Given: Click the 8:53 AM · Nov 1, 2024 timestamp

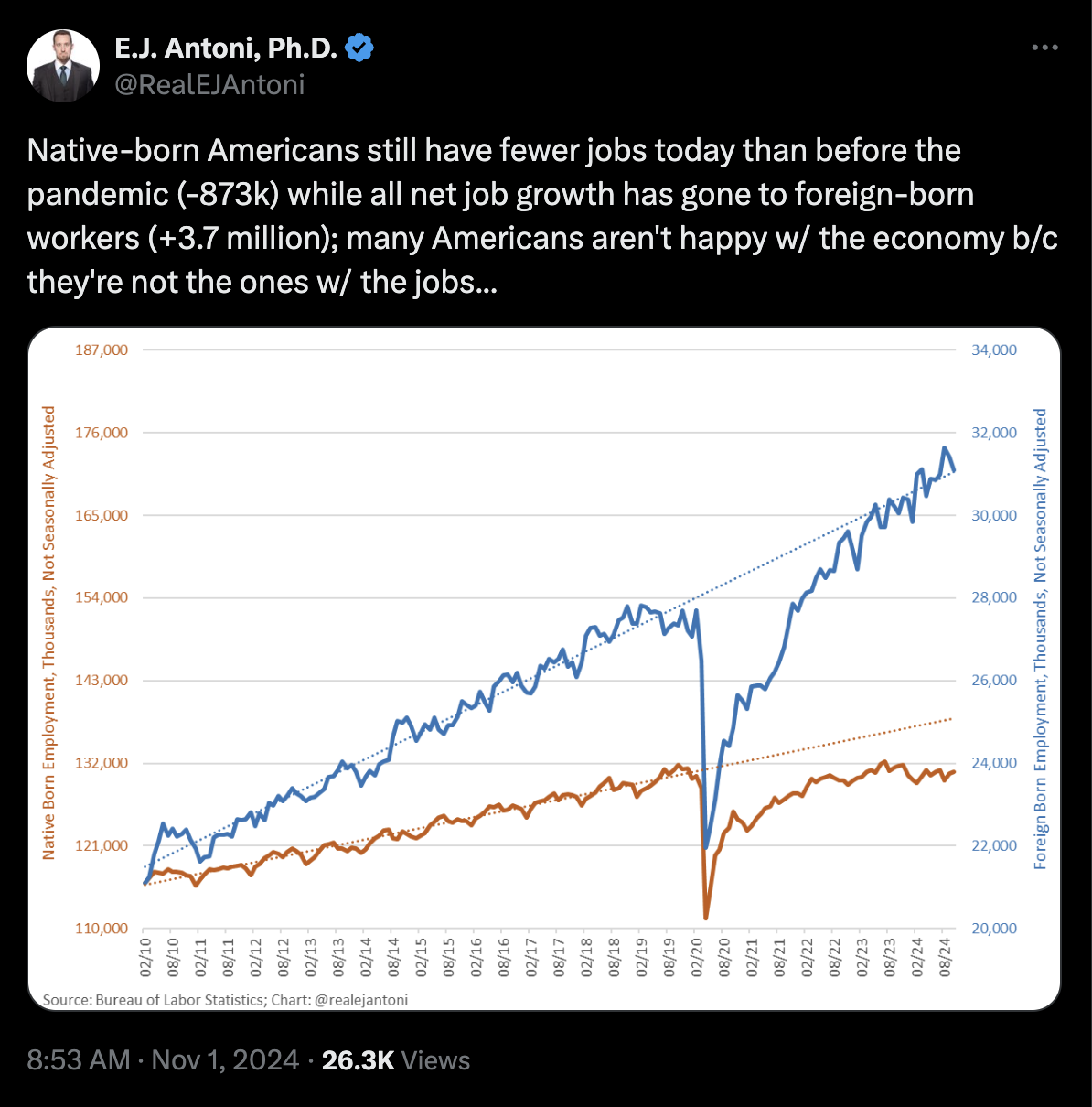Looking at the screenshot, I should (163, 1060).
